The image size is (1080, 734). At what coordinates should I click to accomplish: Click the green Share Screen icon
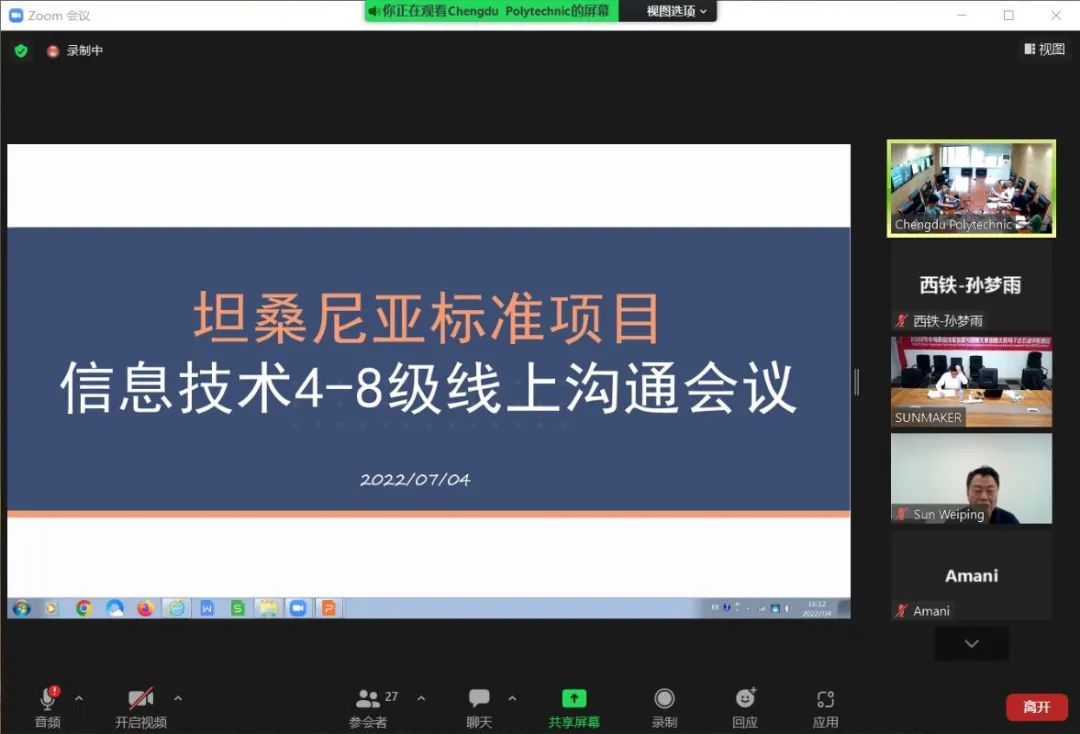pos(574,699)
